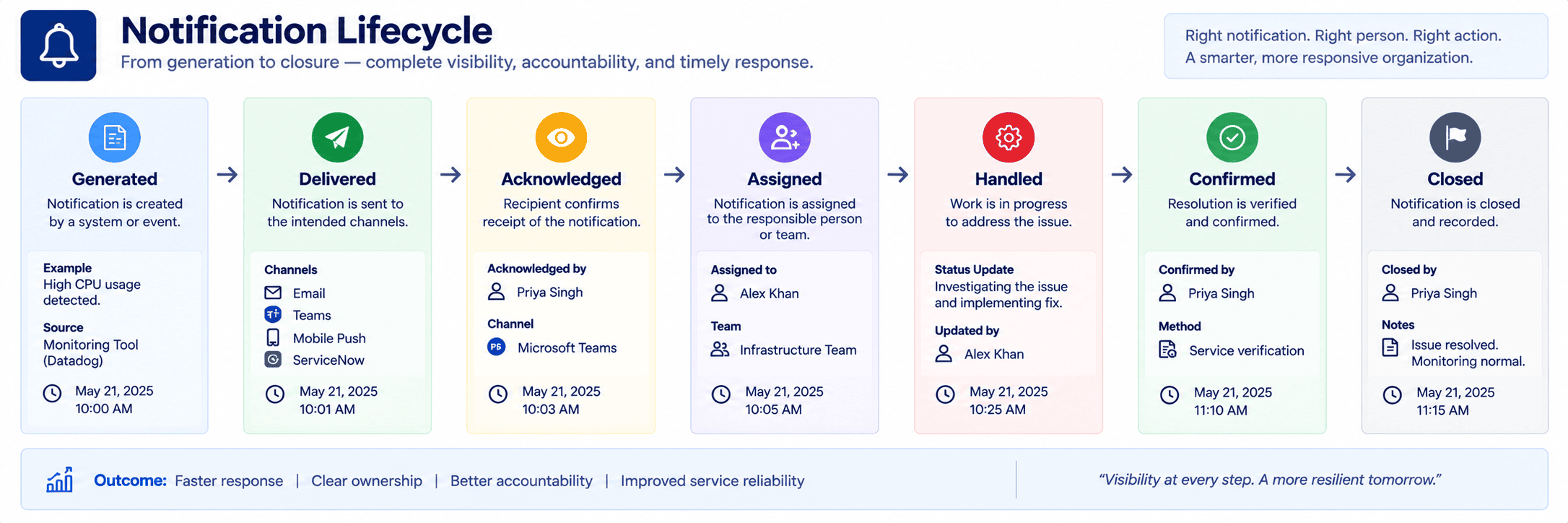Click the clock icon next to 10:00 AM
The width and height of the screenshot is (1568, 523).
[x=52, y=393]
